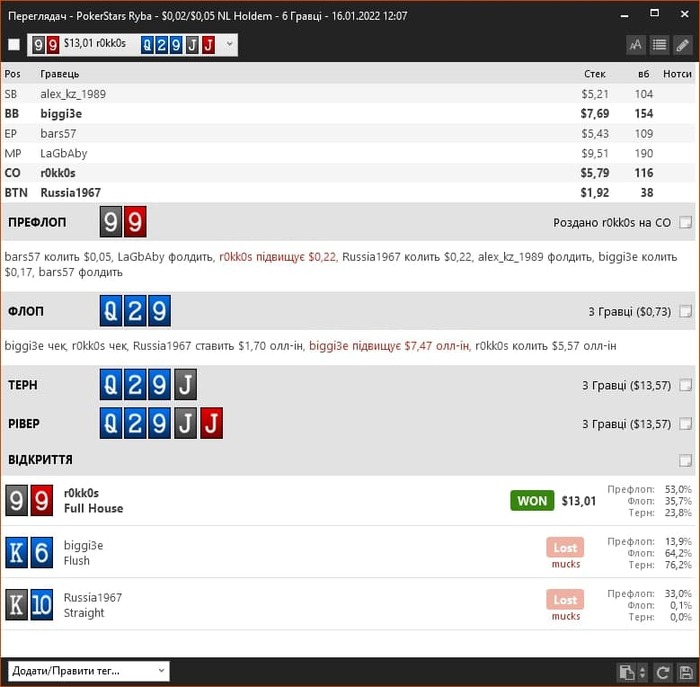This screenshot has height=687, width=700.
Task: Click the 76,2% turn equity value
Action: (678, 565)
